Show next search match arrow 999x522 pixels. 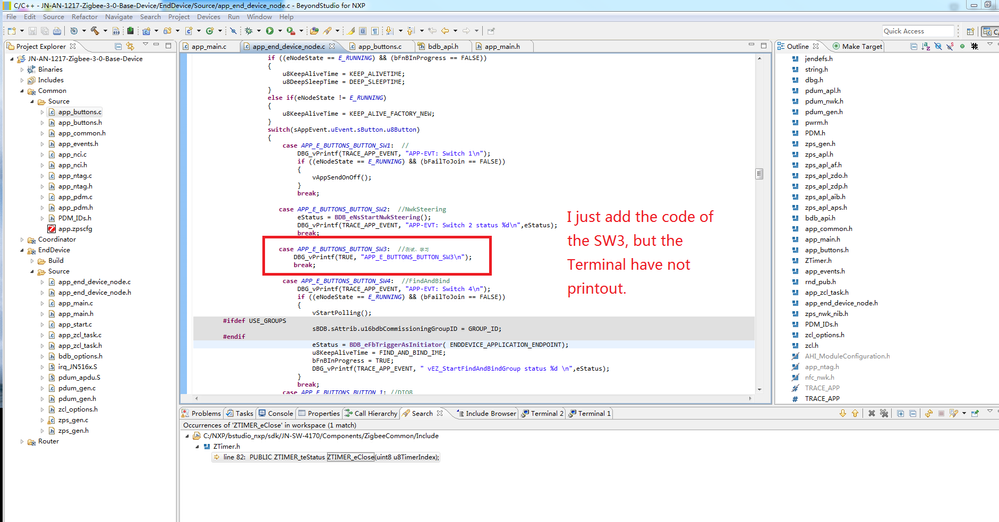coord(843,414)
